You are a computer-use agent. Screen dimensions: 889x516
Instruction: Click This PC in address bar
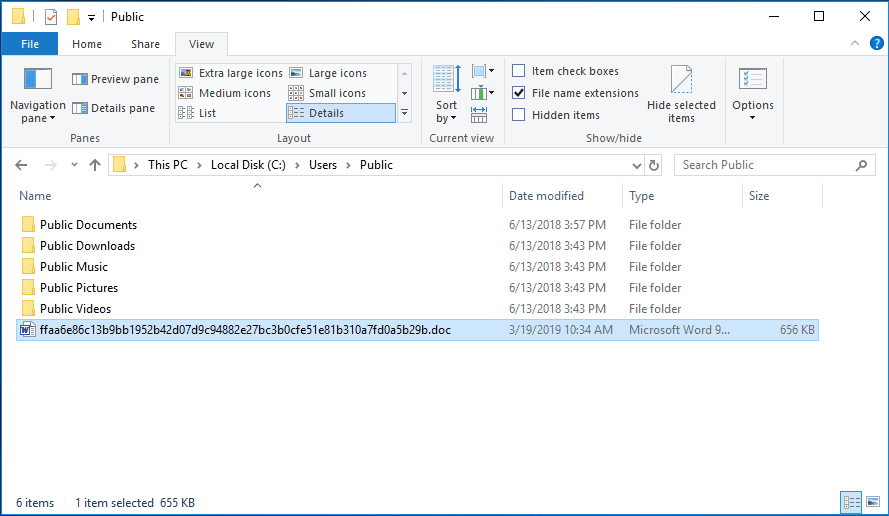pyautogui.click(x=168, y=165)
